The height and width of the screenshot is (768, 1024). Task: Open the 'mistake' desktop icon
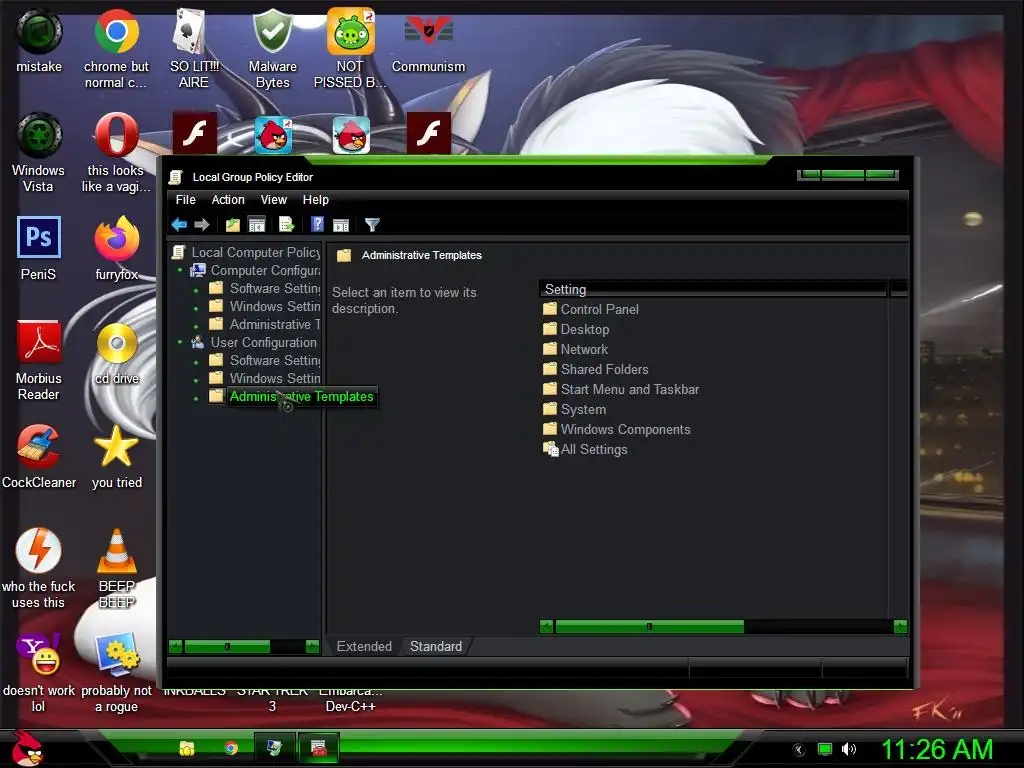point(39,41)
